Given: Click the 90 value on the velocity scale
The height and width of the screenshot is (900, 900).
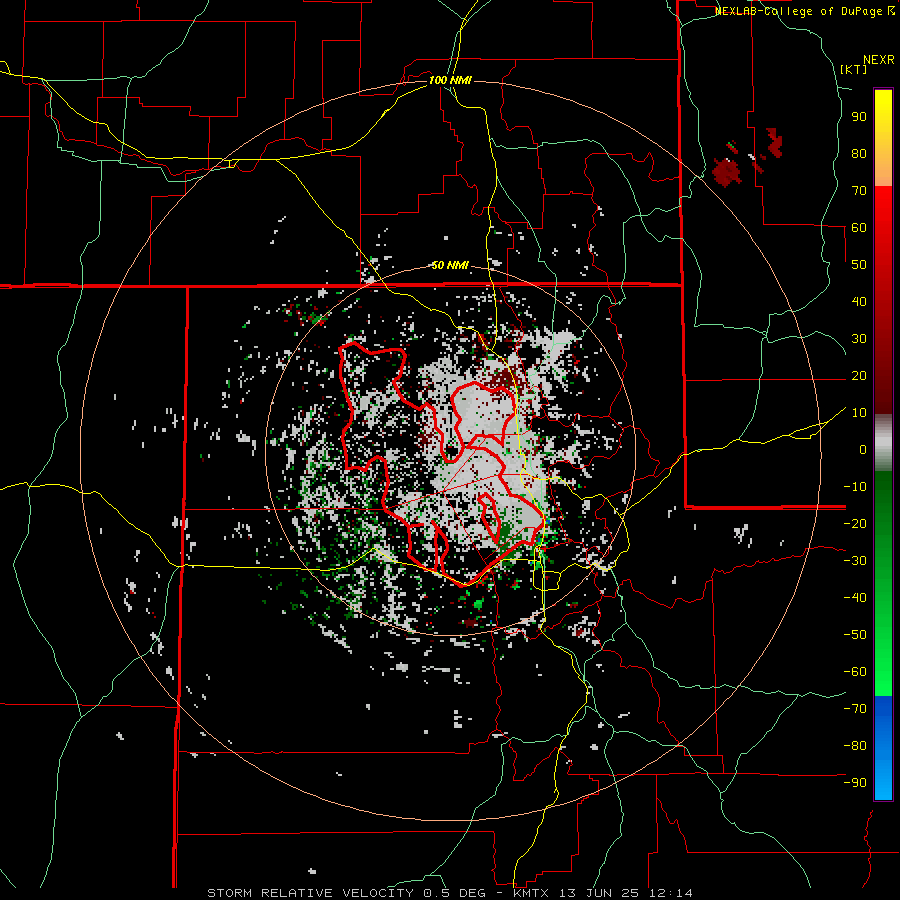Looking at the screenshot, I should (x=859, y=117).
